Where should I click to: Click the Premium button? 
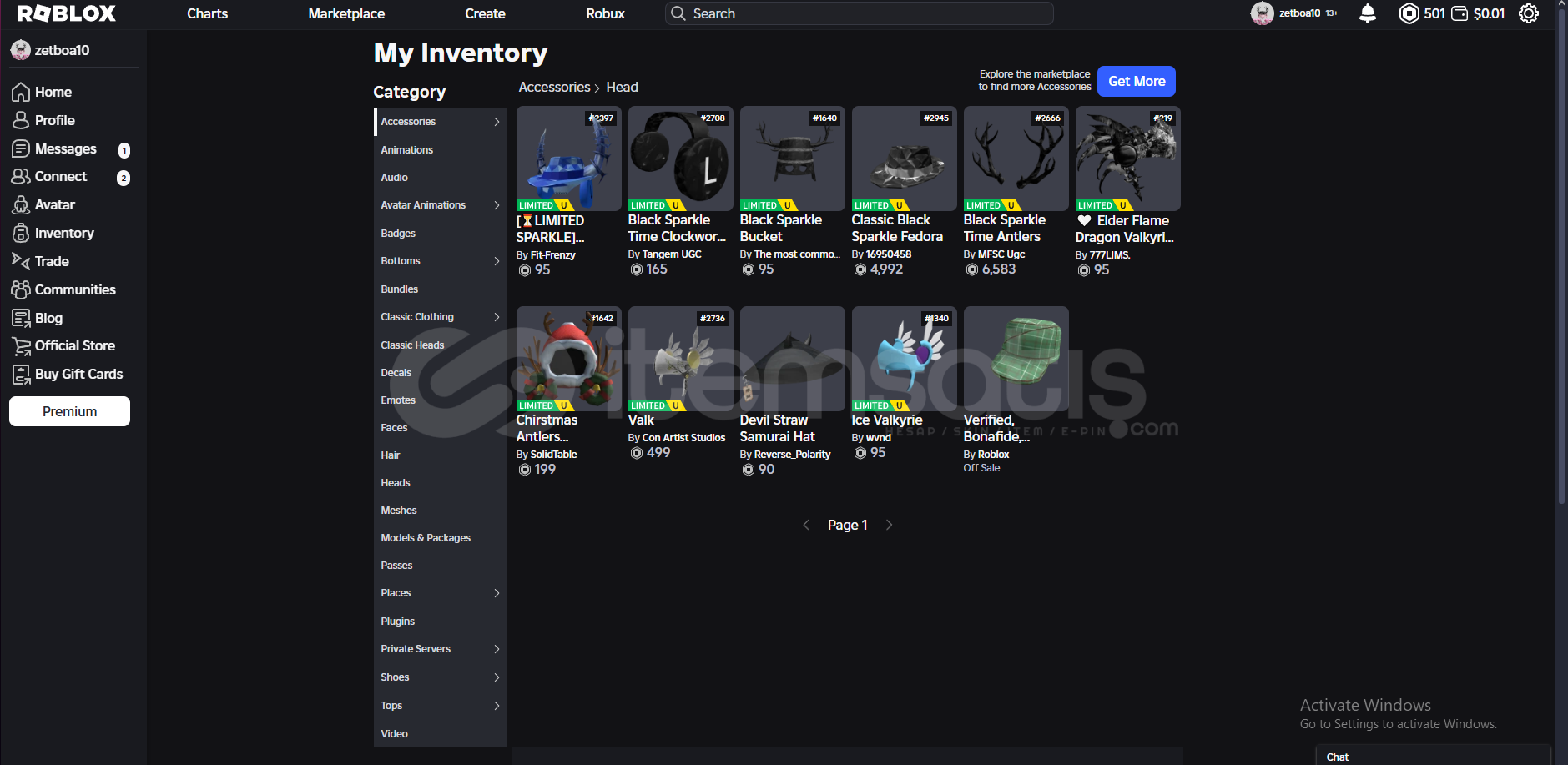click(69, 411)
